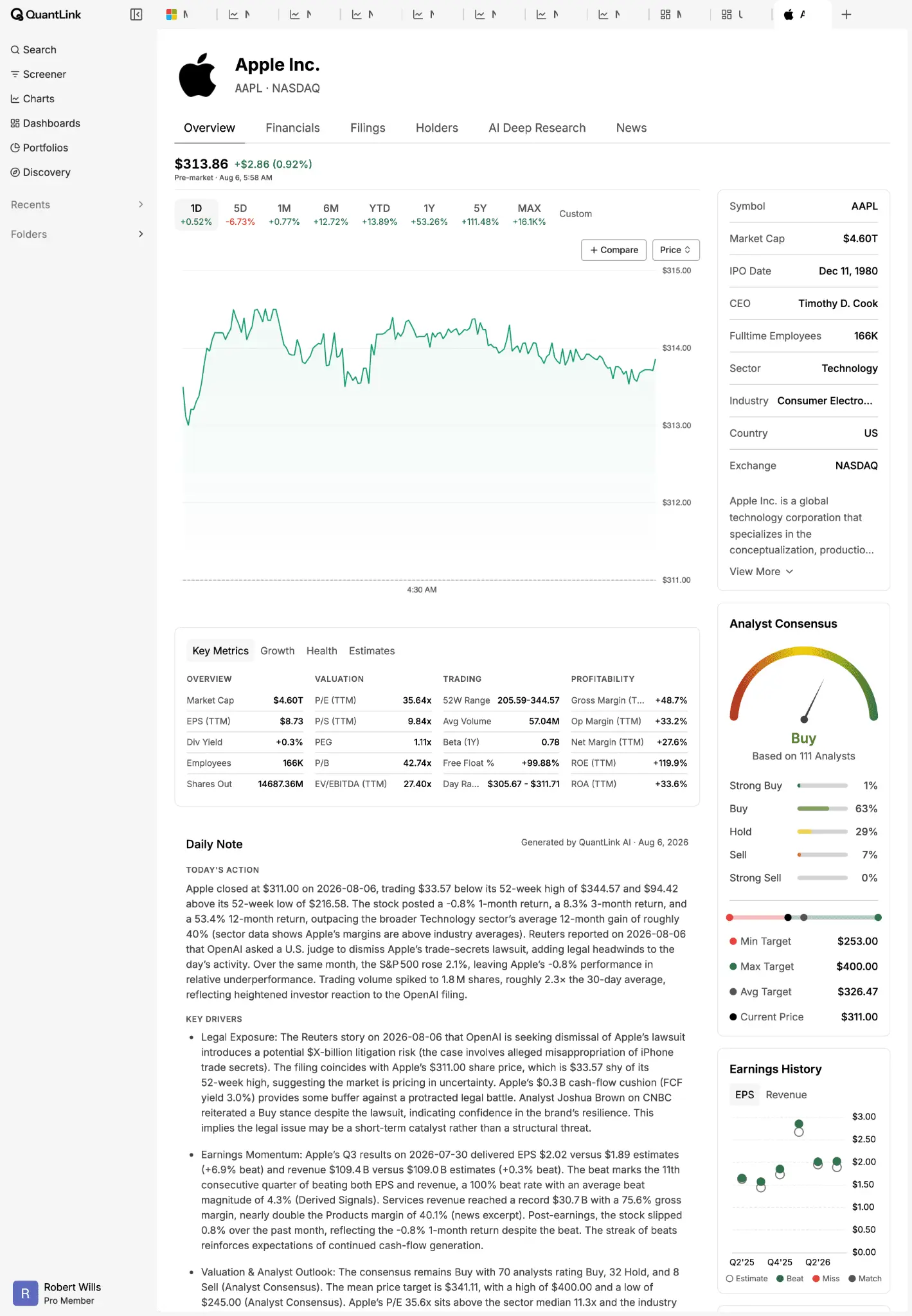Click the Analyst Consensus gauge
Image resolution: width=912 pixels, height=1316 pixels.
pyautogui.click(x=803, y=684)
